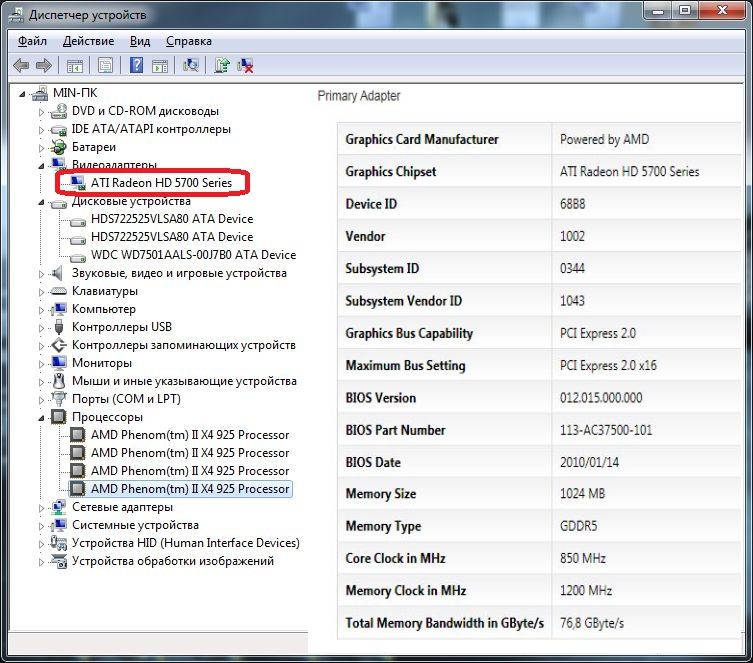753x663 pixels.
Task: Expand Звуковые, видео и игровые устройства
Action: [41, 274]
